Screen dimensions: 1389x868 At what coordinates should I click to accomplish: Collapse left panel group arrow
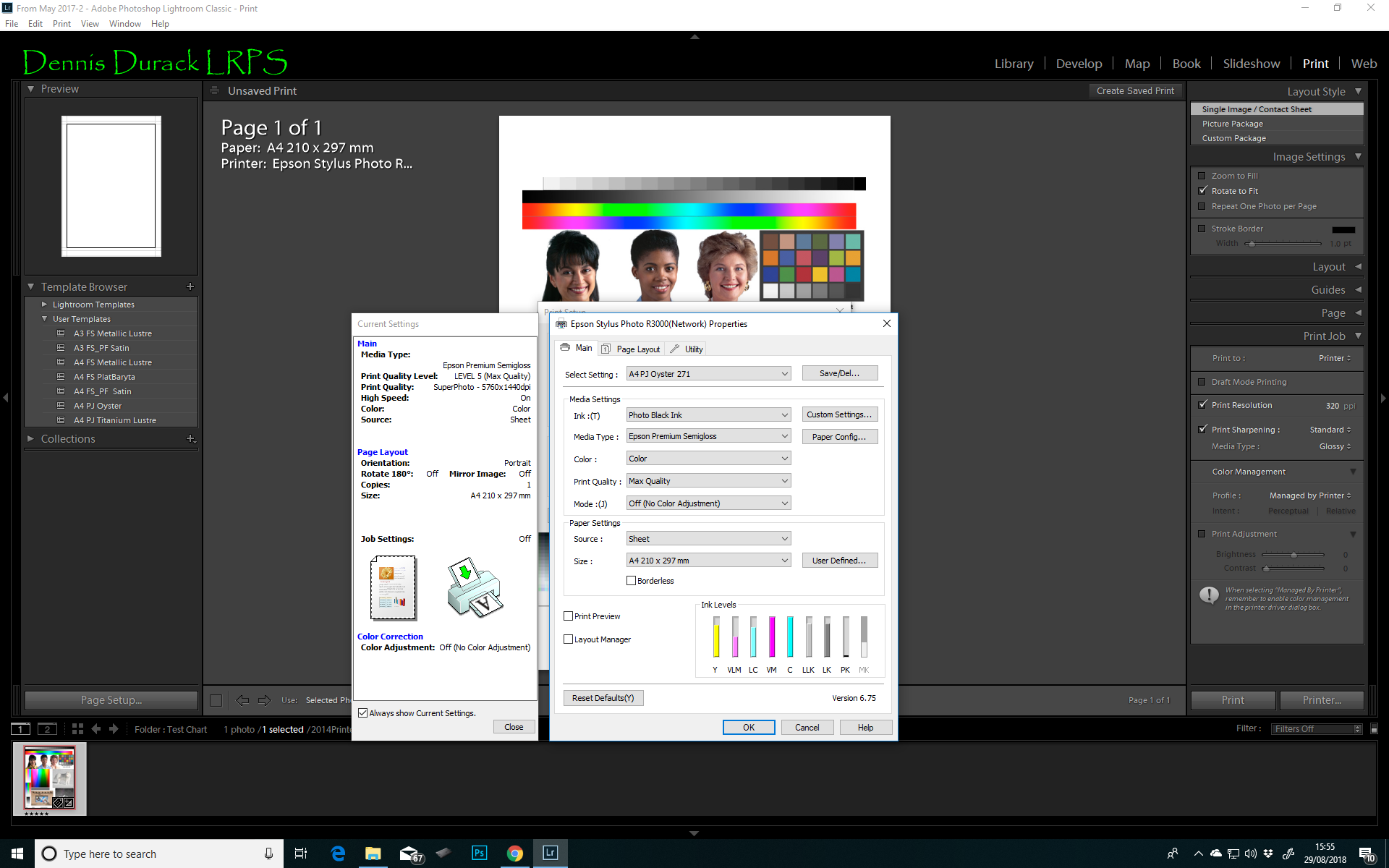pyautogui.click(x=6, y=398)
